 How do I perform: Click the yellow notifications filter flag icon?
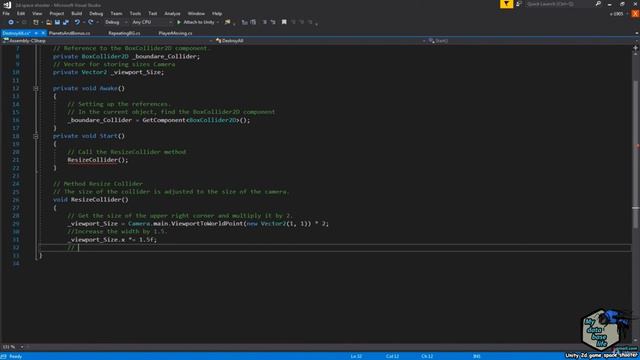coord(506,4)
